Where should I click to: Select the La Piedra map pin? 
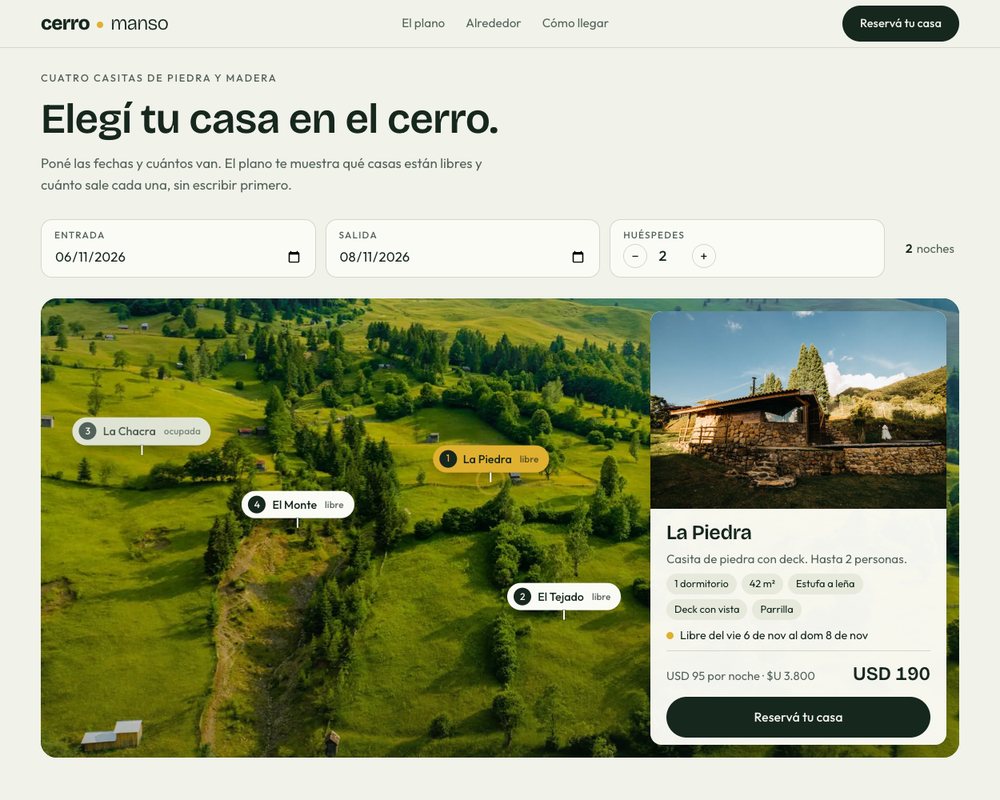point(490,459)
